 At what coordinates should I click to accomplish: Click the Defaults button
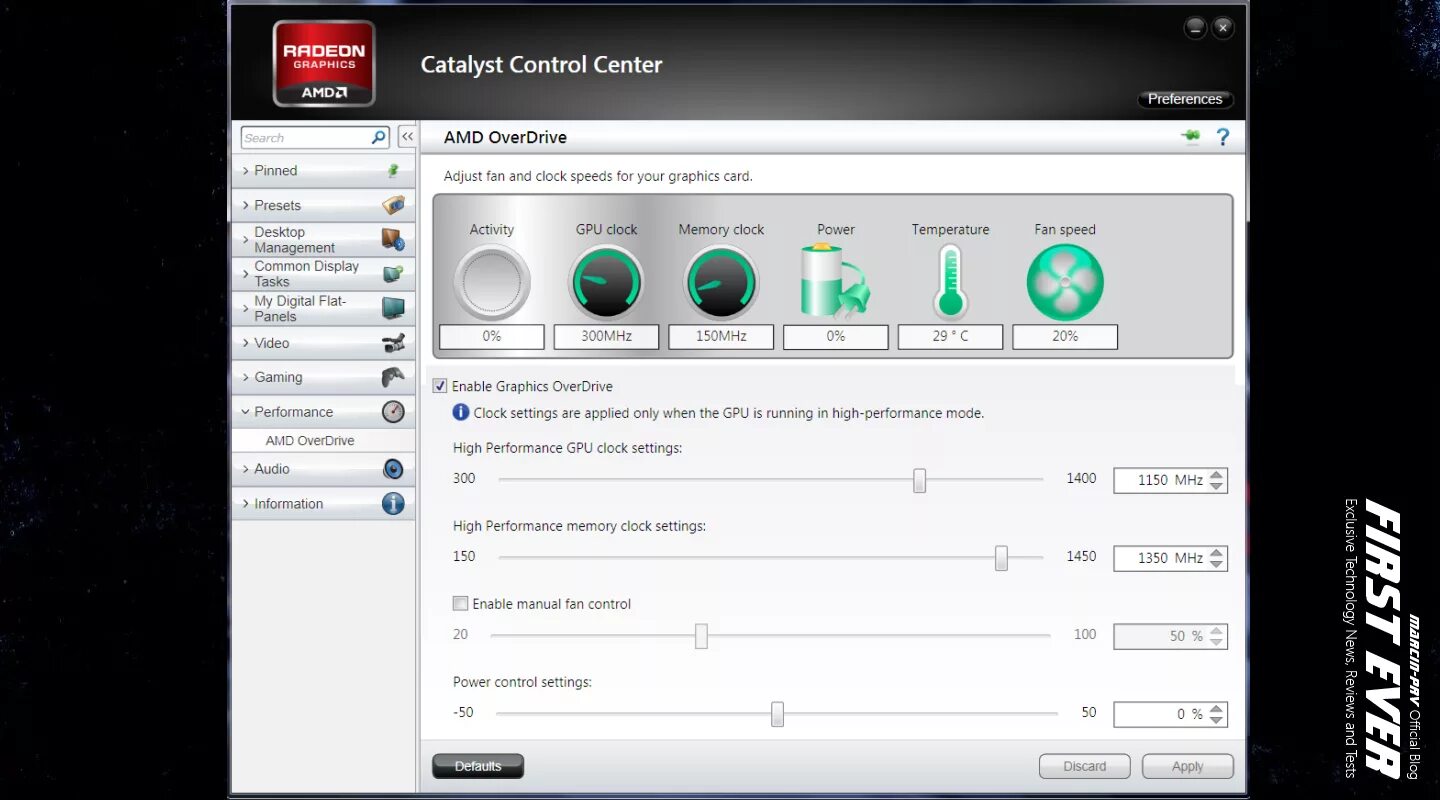[x=478, y=766]
